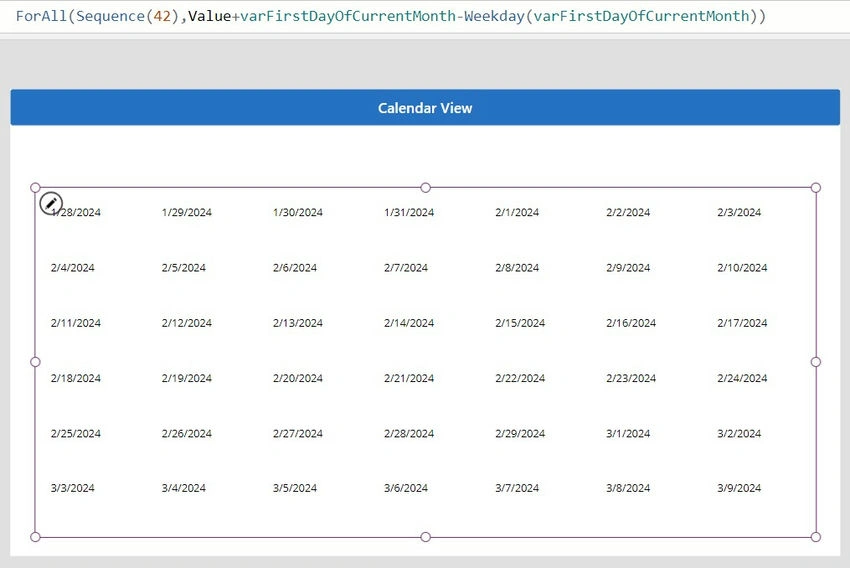Image resolution: width=850 pixels, height=568 pixels.
Task: Click the 2/4/2024 date cell
Action: pyautogui.click(x=73, y=268)
